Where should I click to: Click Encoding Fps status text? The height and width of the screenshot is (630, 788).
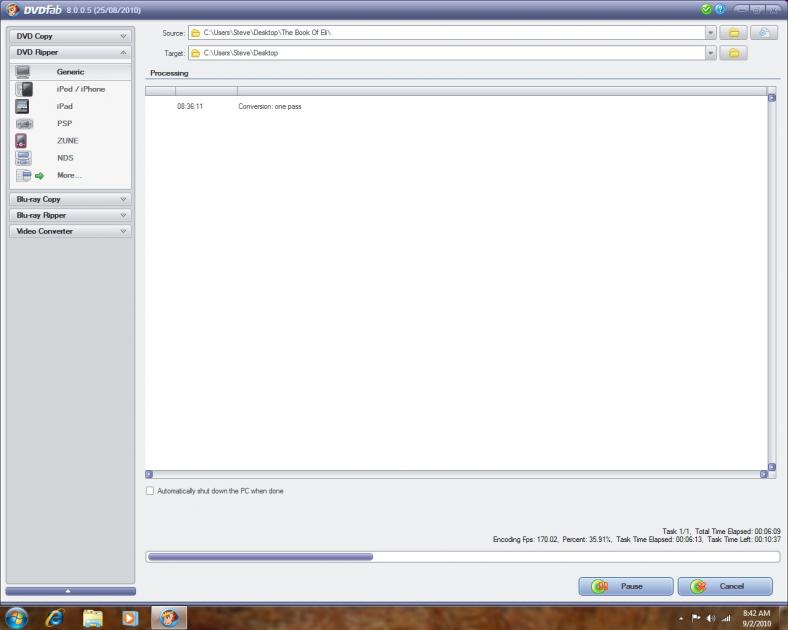[x=526, y=540]
